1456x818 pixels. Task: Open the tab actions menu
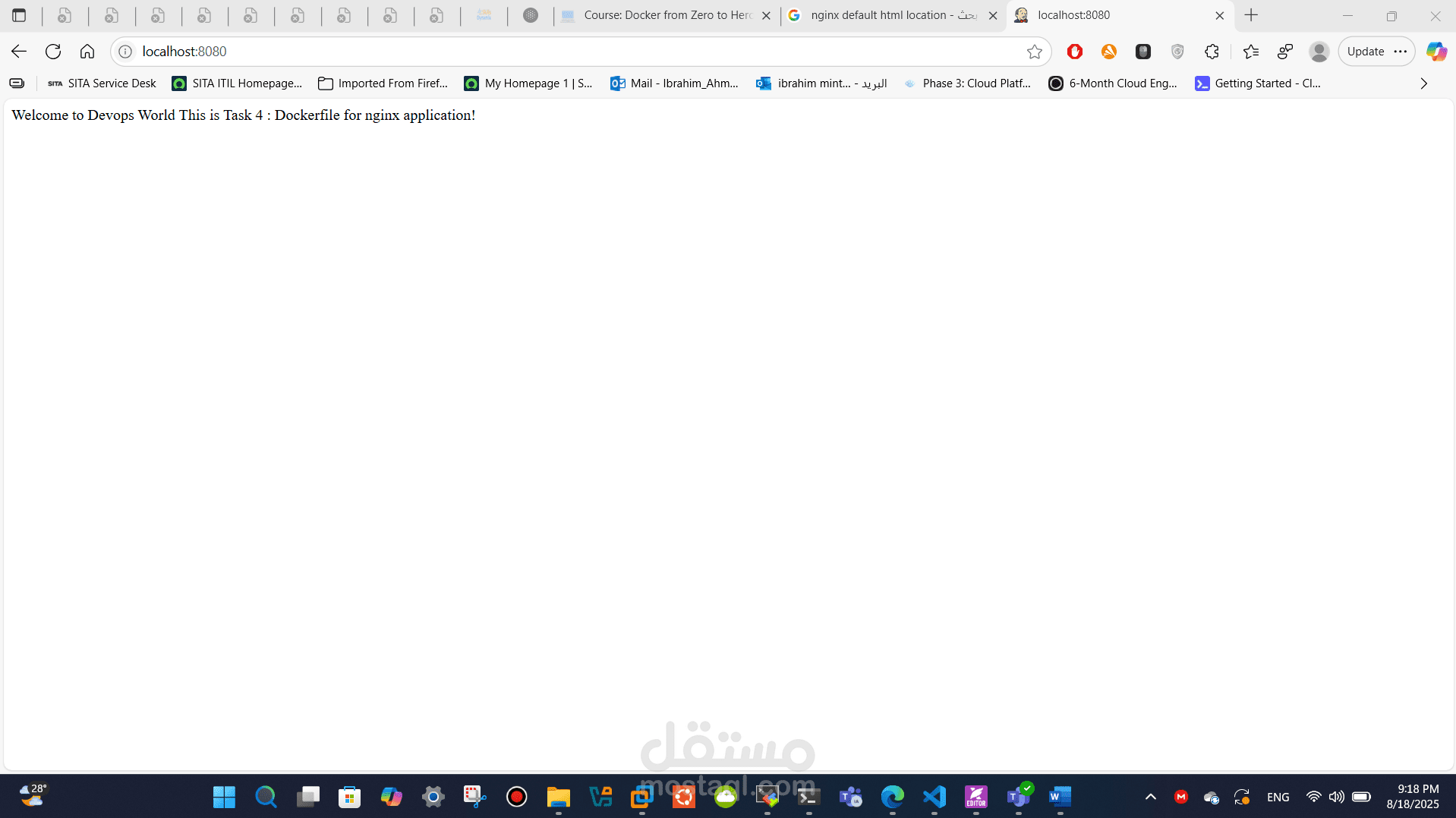pyautogui.click(x=19, y=15)
